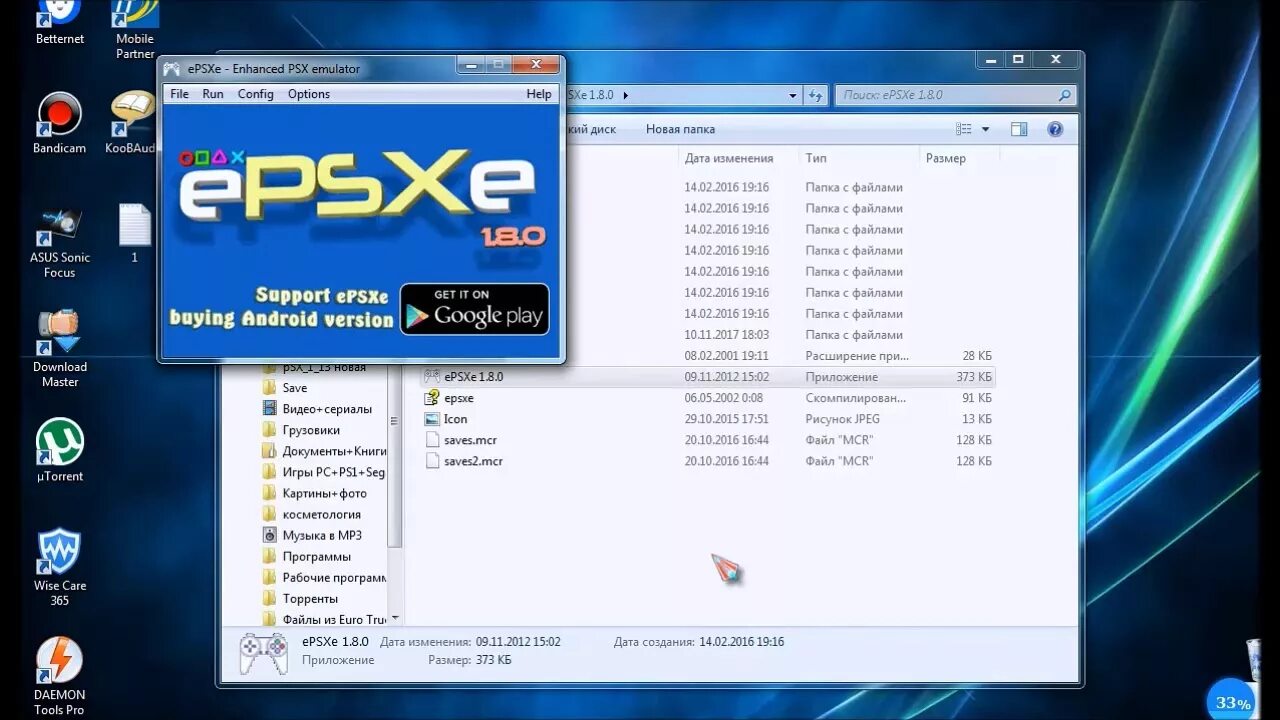Open the Wise Care 365 shortcut
The image size is (1280, 720).
click(x=60, y=567)
